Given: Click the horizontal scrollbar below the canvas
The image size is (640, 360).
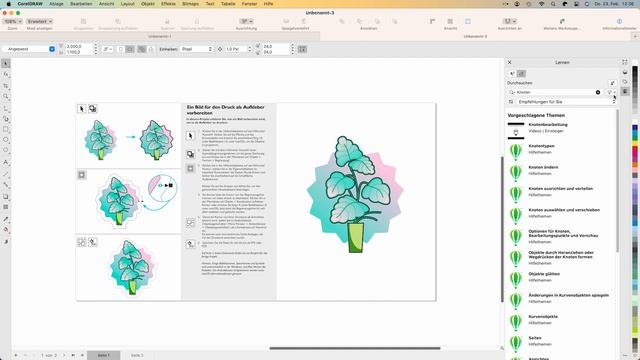Looking at the screenshot, I should (x=355, y=348).
